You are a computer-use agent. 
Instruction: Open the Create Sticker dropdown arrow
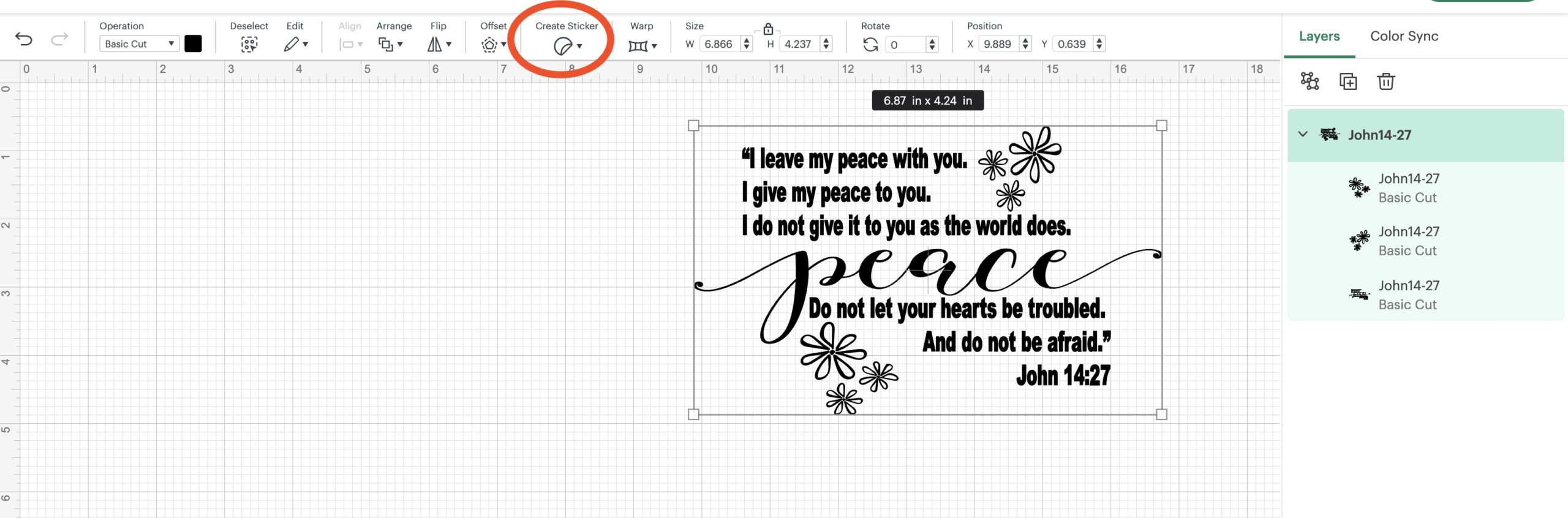tap(579, 46)
